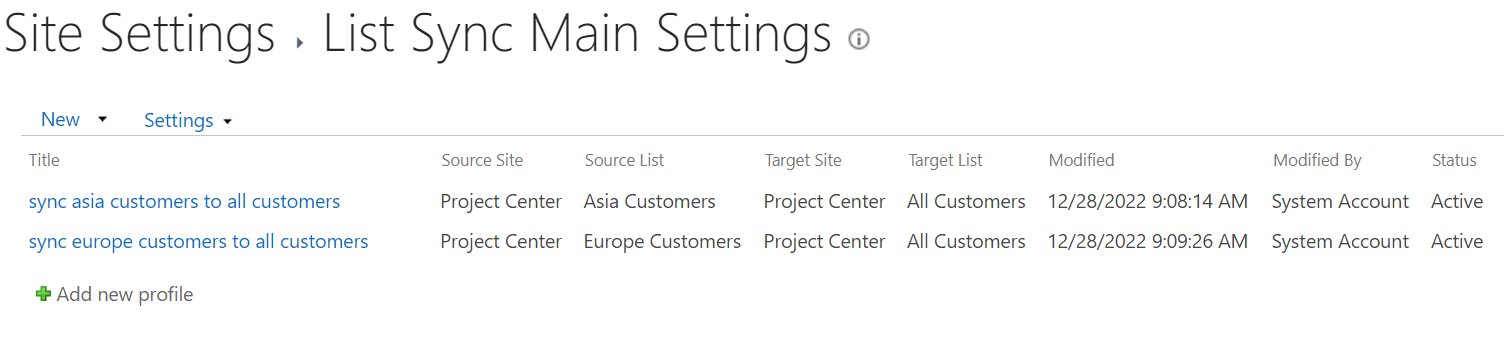Click the breadcrumb arrow after Site Settings

pyautogui.click(x=299, y=42)
